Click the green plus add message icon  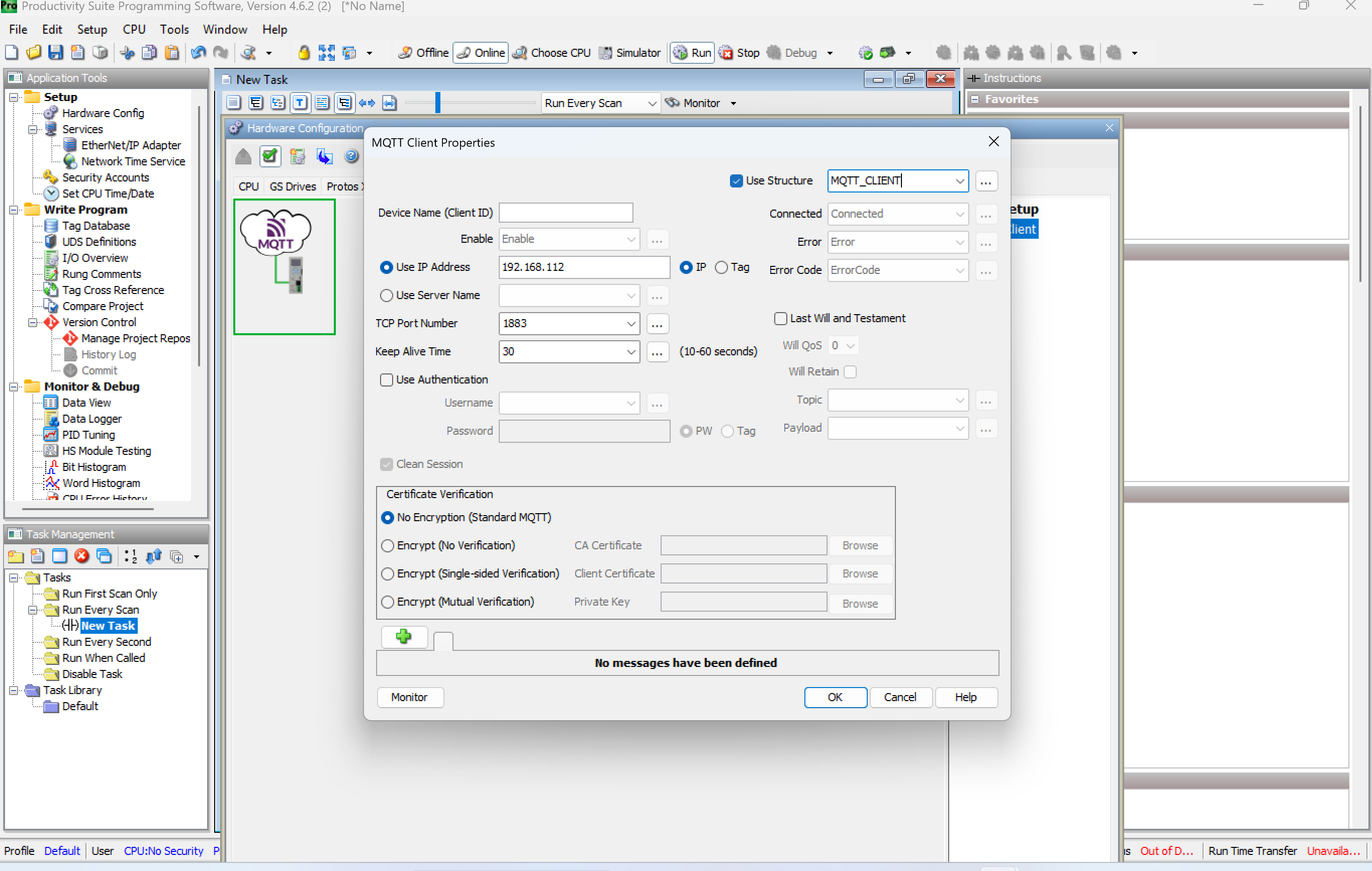click(403, 636)
